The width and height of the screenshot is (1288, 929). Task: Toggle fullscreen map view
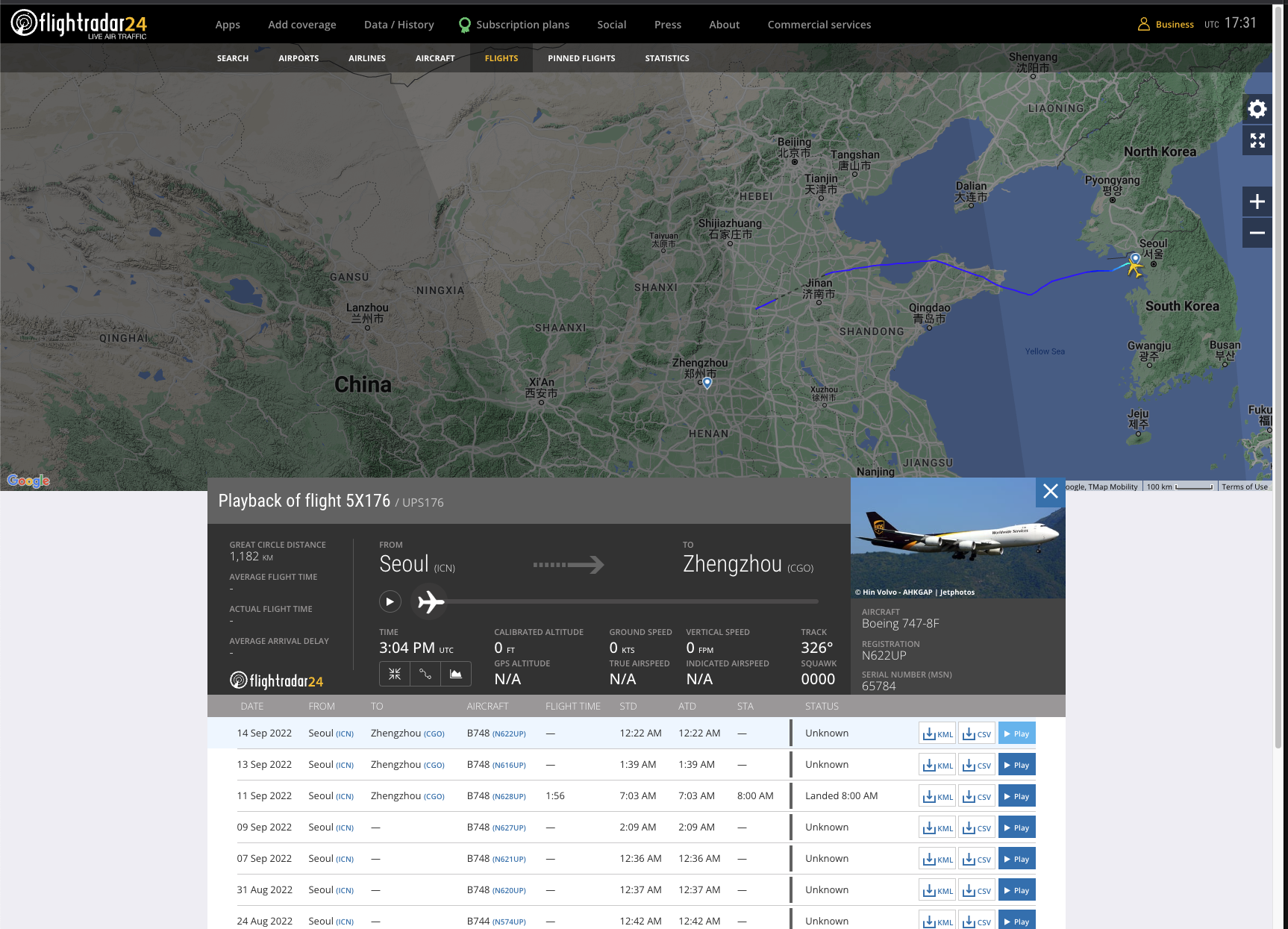1257,140
